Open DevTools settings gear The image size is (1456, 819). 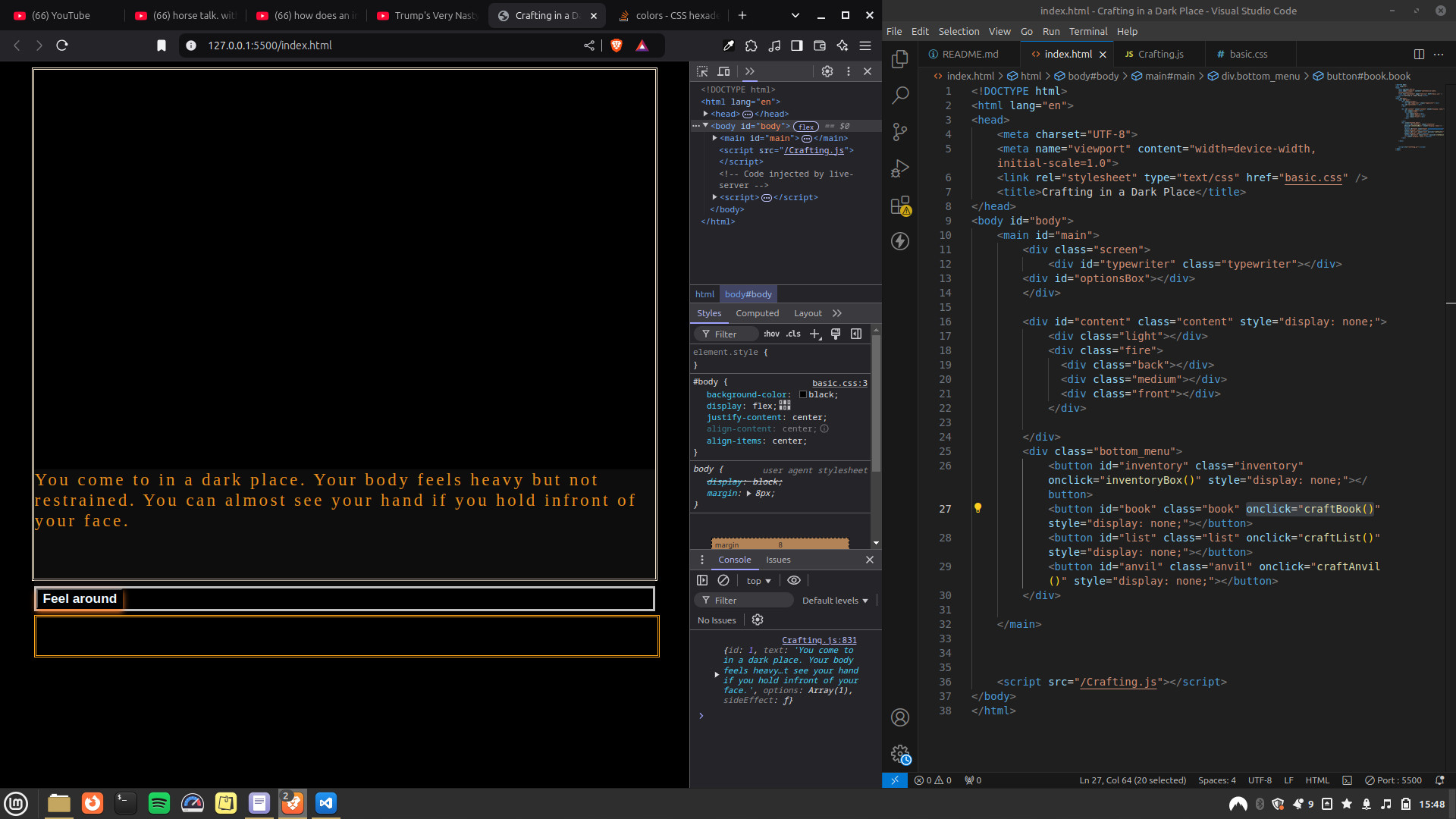[827, 71]
